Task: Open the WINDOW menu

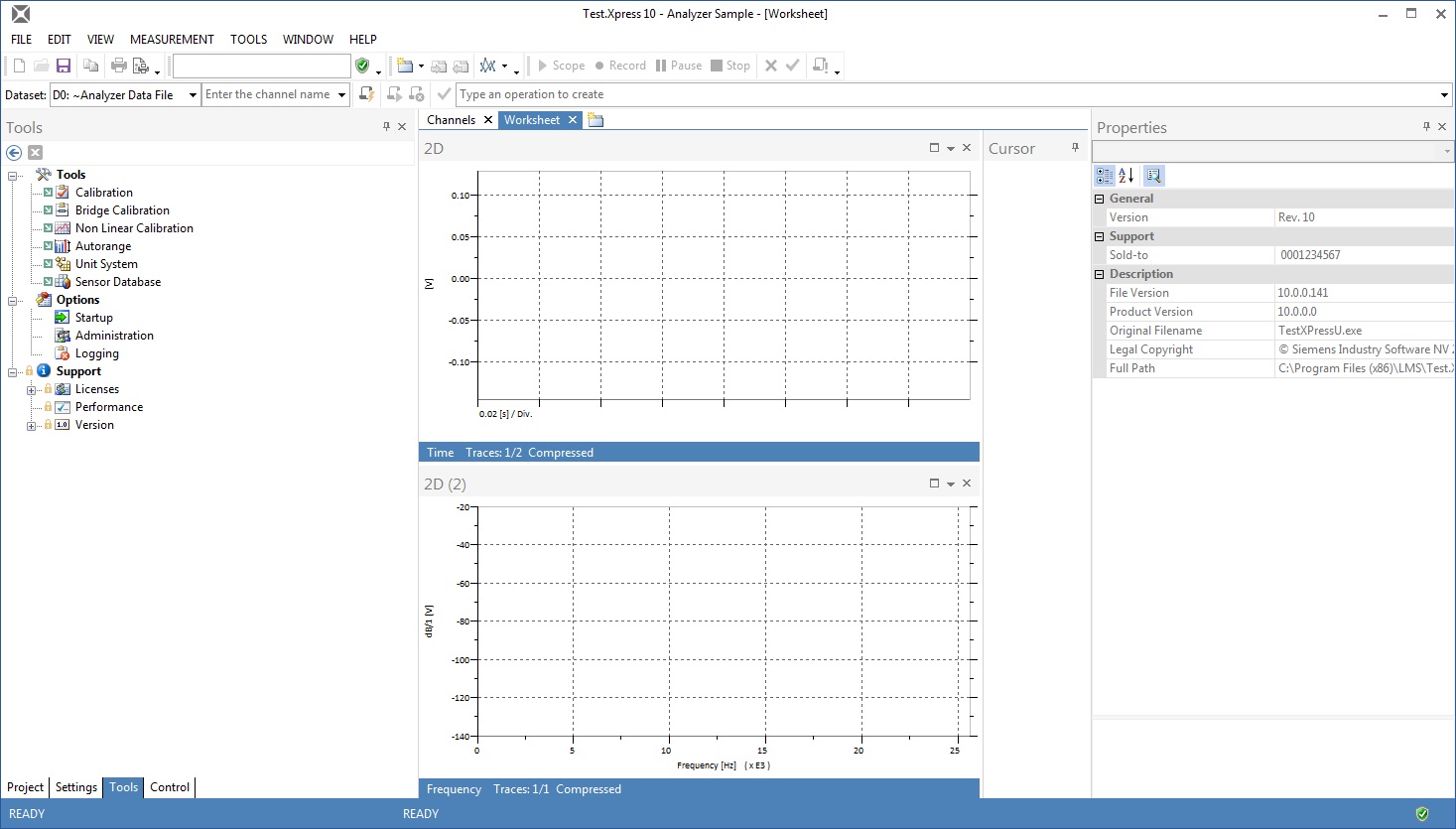Action: (x=308, y=40)
